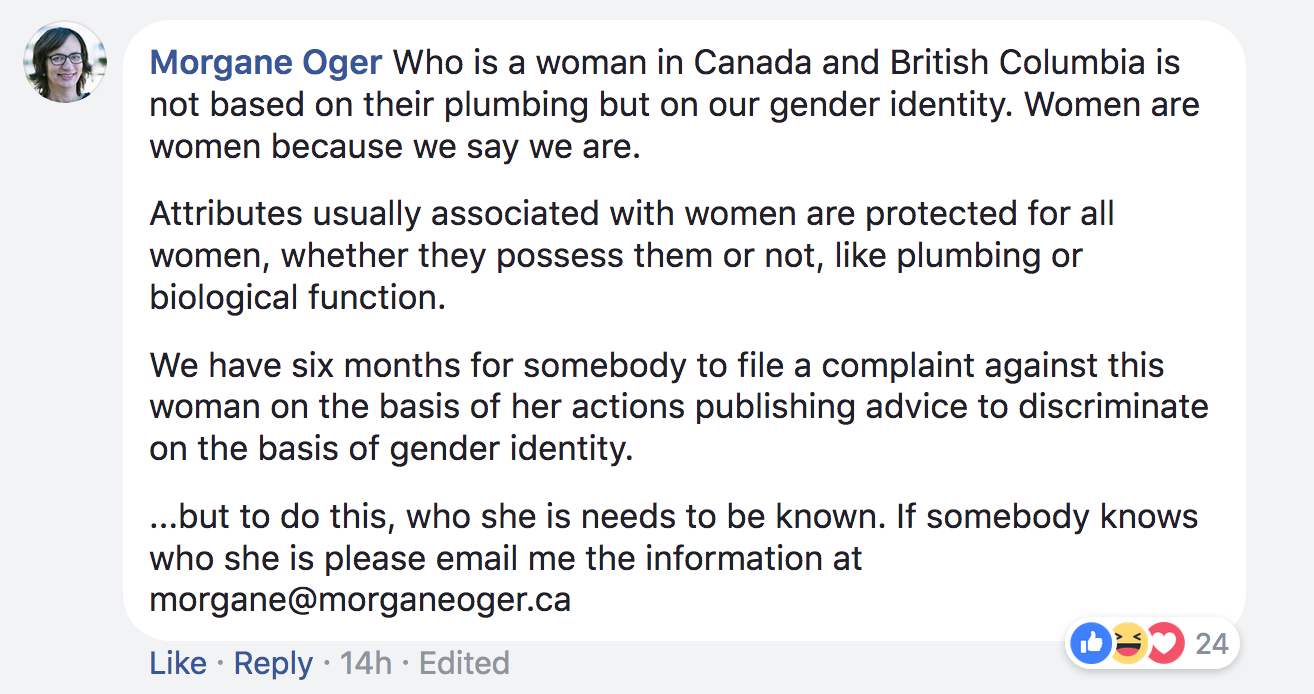View edit history via Edited label
The height and width of the screenshot is (694, 1314).
(464, 663)
